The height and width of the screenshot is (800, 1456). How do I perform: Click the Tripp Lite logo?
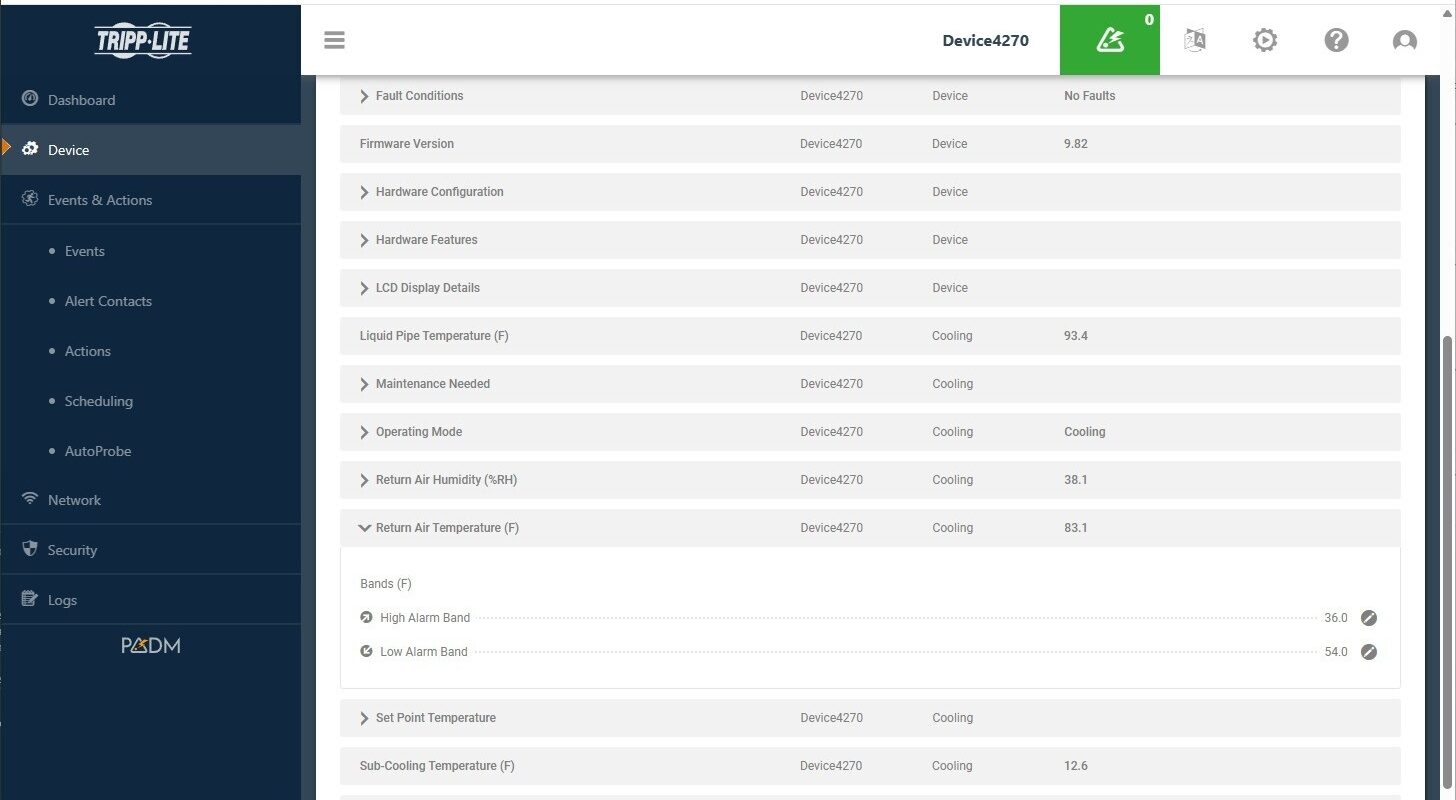[143, 41]
